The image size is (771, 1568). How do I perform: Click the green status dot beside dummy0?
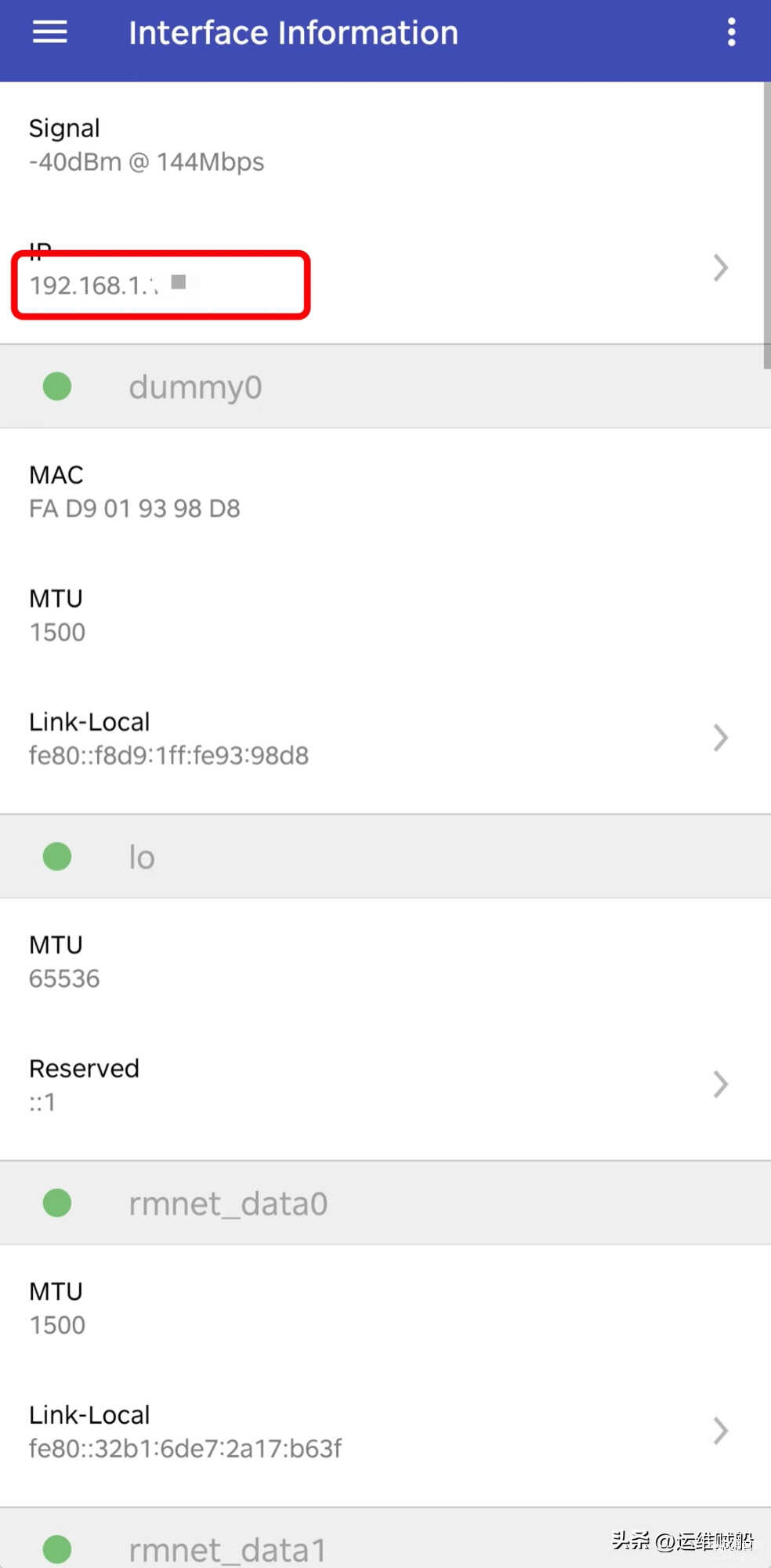(57, 387)
